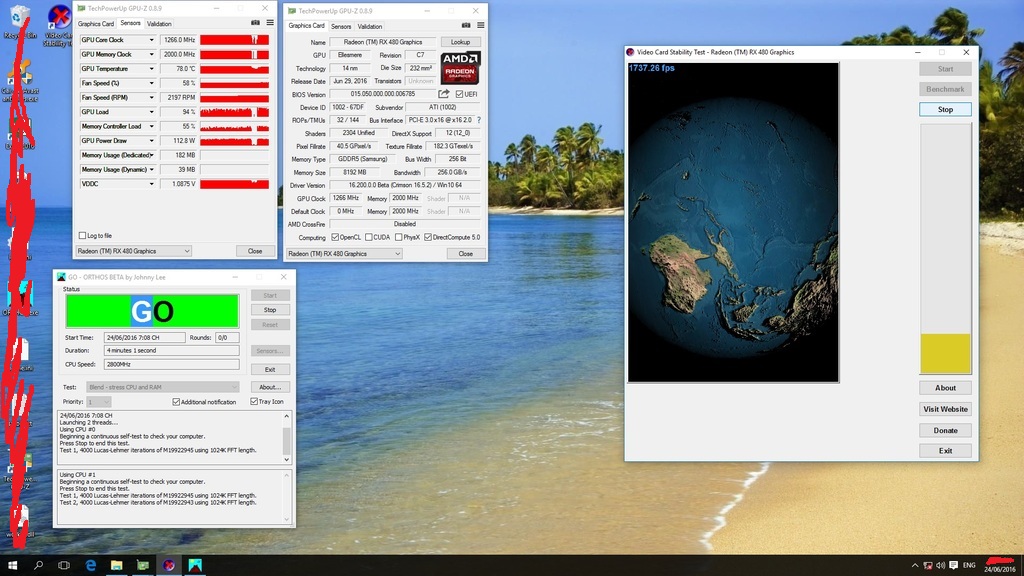This screenshot has height=576, width=1024.
Task: Click the camera icon in Graphics Card window
Action: (466, 25)
